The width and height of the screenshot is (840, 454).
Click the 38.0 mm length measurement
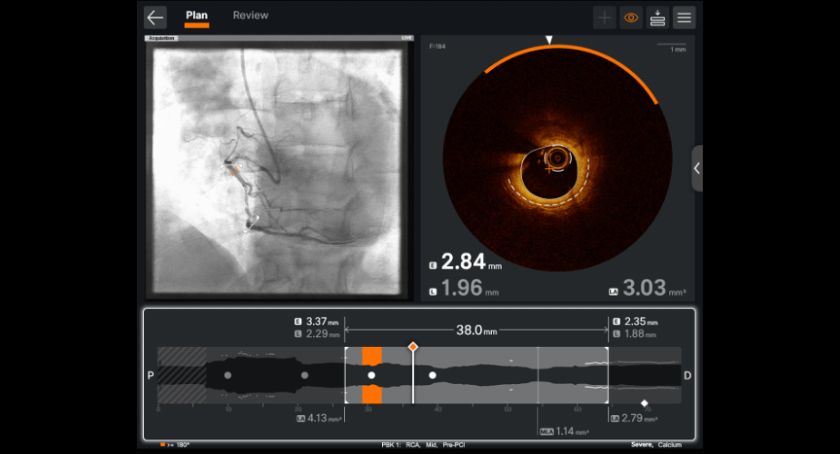coord(476,328)
